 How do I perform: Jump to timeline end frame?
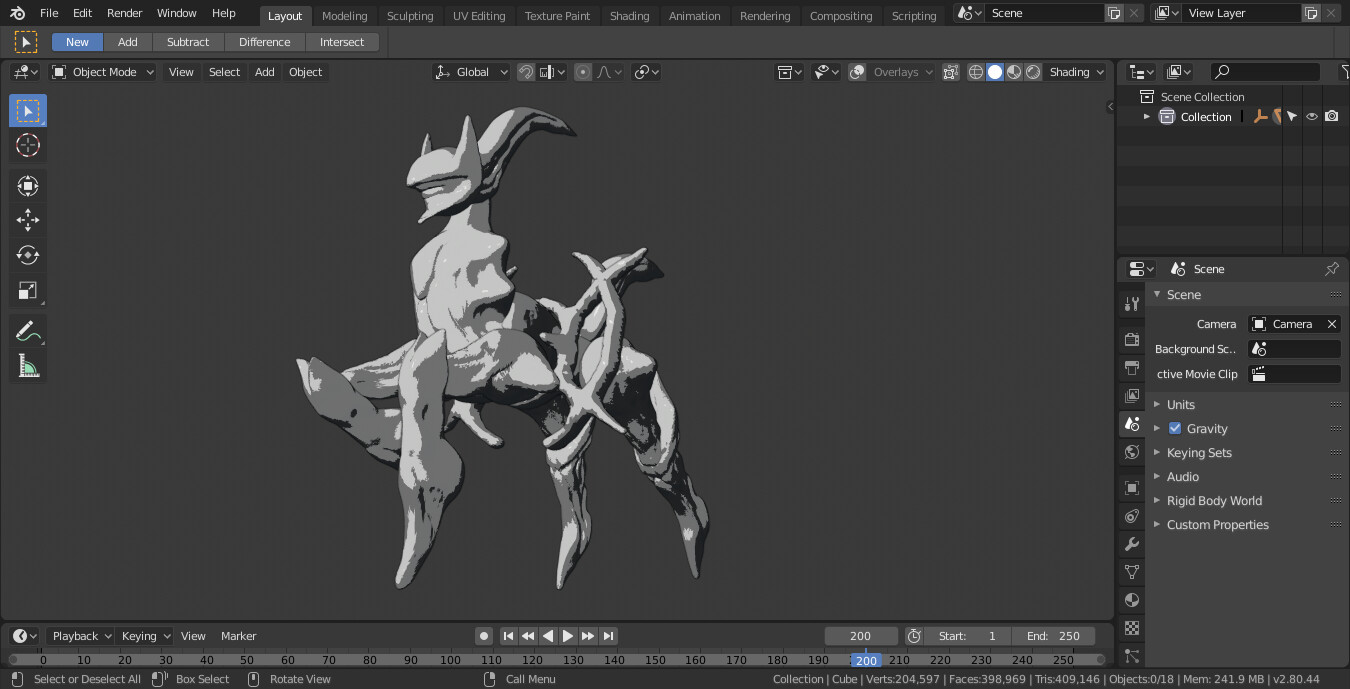point(608,636)
